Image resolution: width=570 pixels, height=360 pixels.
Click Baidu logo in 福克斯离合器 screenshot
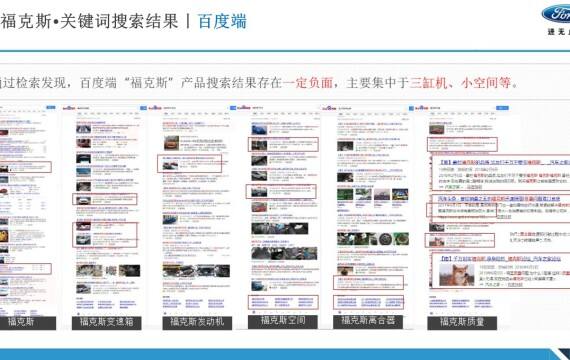330,108
